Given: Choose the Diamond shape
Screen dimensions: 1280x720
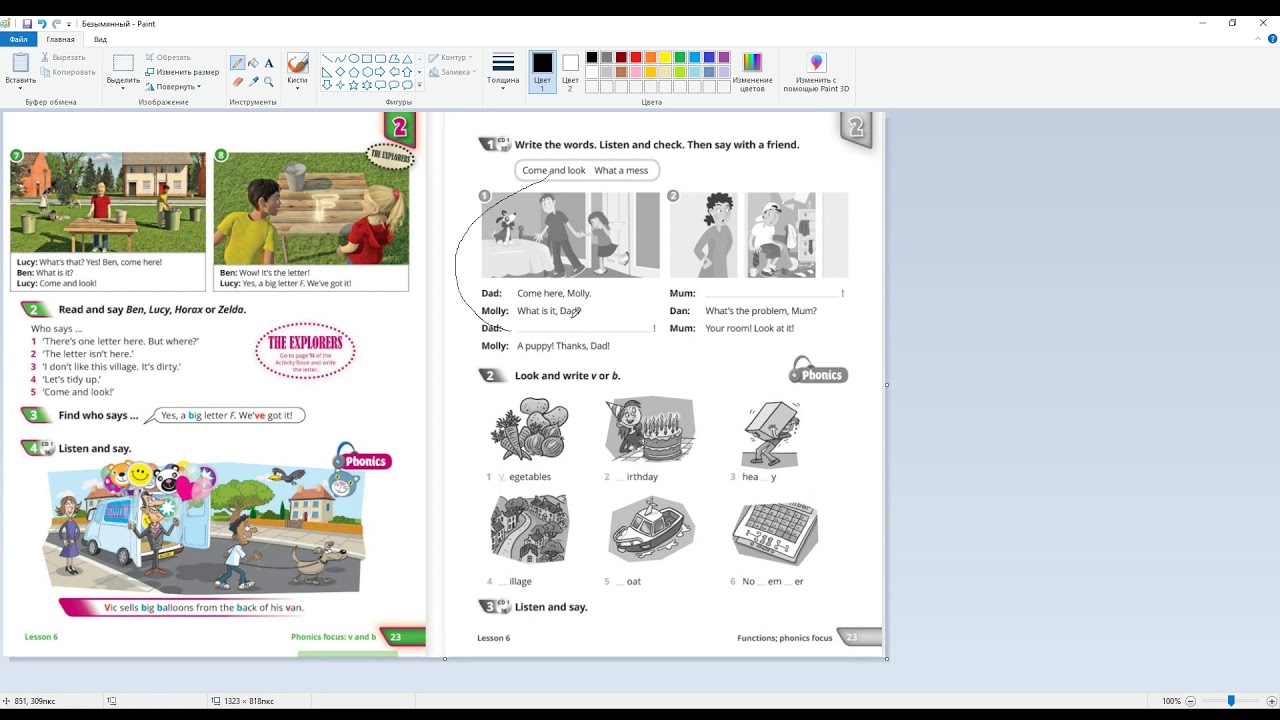Looking at the screenshot, I should click(340, 71).
